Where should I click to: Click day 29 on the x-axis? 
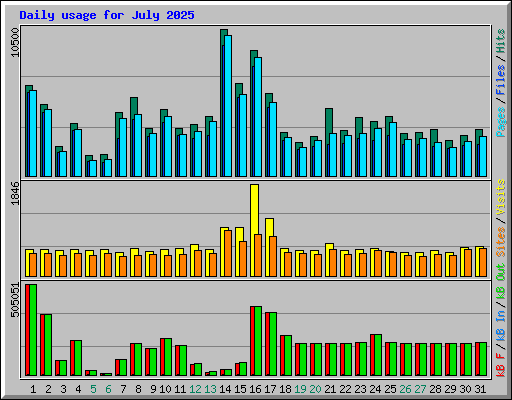pyautogui.click(x=450, y=389)
